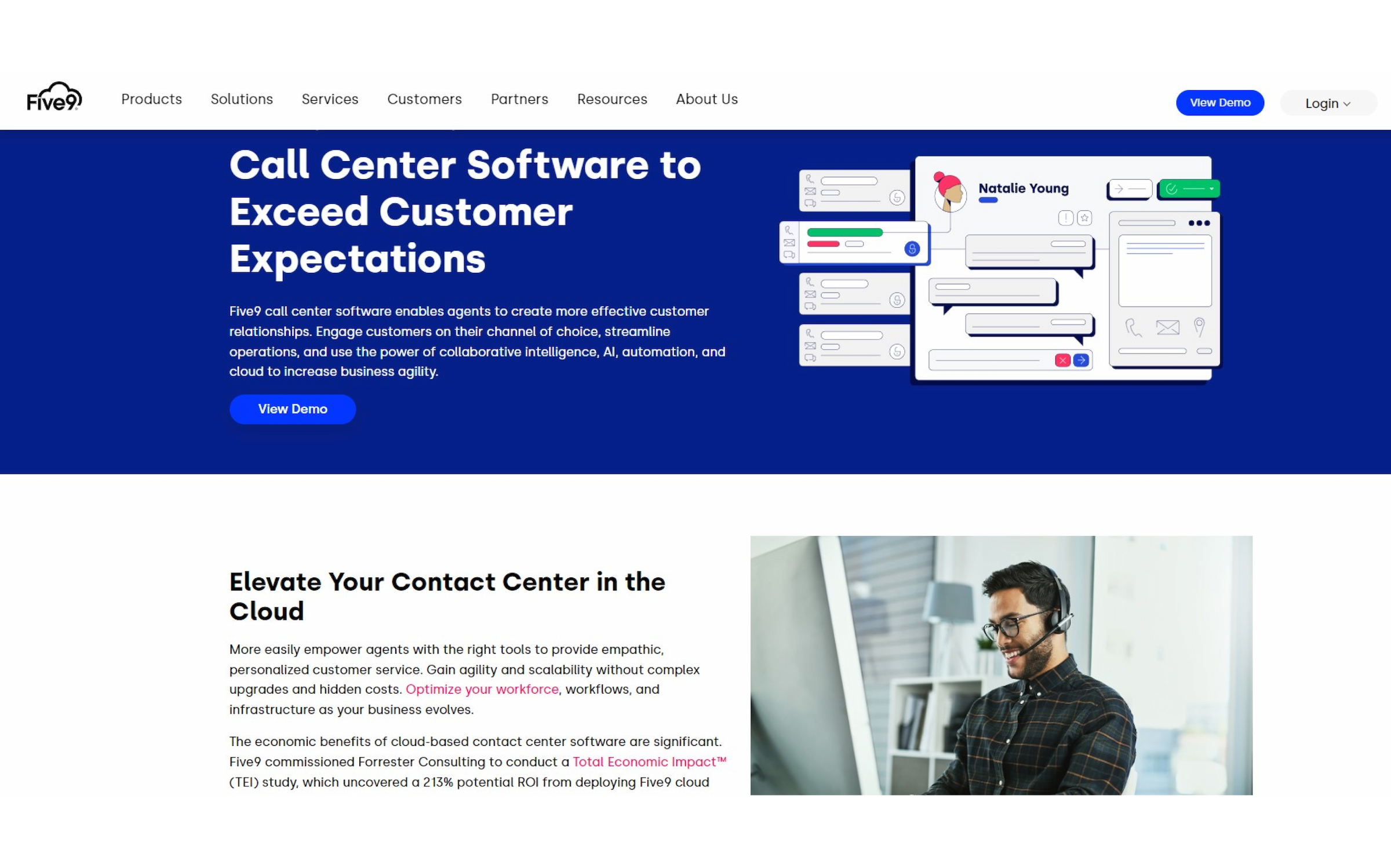Select the Partners navigation tab
The width and height of the screenshot is (1391, 868).
(x=519, y=99)
